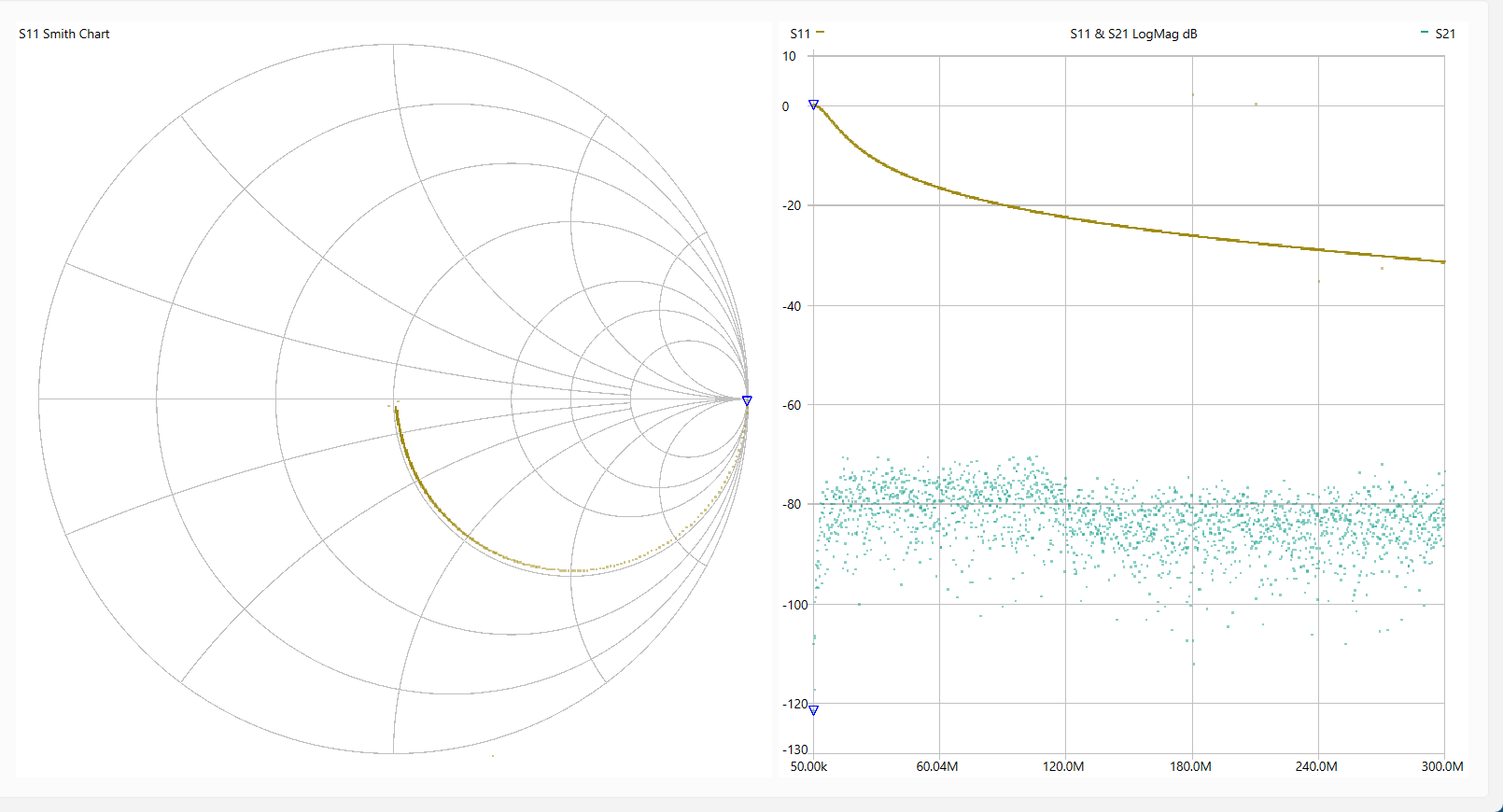Viewport: 1503px width, 812px height.
Task: Click the -60 dB axis label
Action: pos(792,405)
